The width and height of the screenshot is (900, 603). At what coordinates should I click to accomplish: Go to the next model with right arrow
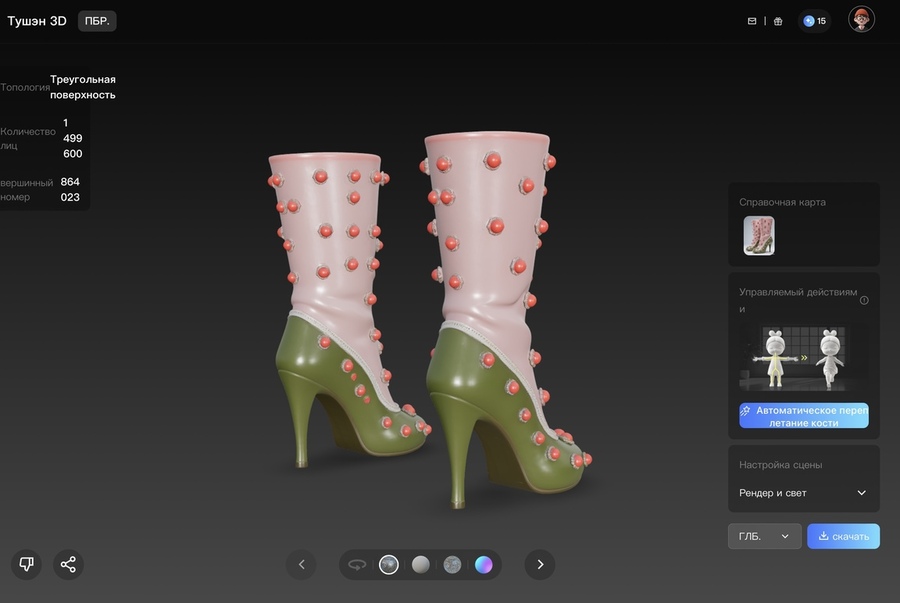click(540, 565)
